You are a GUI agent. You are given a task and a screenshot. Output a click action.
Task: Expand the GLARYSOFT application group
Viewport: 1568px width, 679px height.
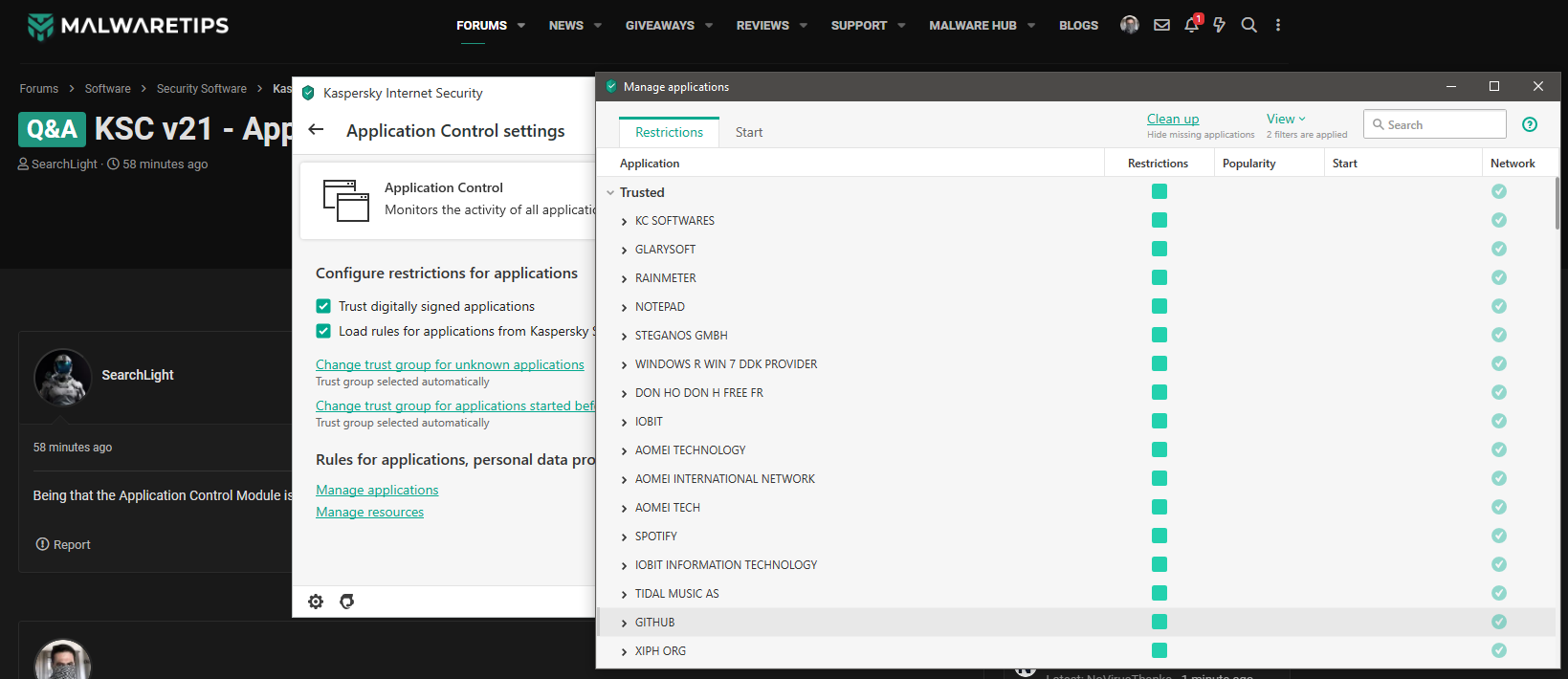[x=625, y=250]
